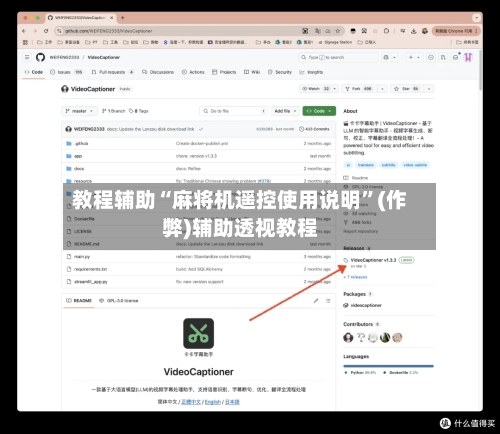The image size is (500, 434).
Task: Open the videocaptioner package link
Action: [366, 305]
